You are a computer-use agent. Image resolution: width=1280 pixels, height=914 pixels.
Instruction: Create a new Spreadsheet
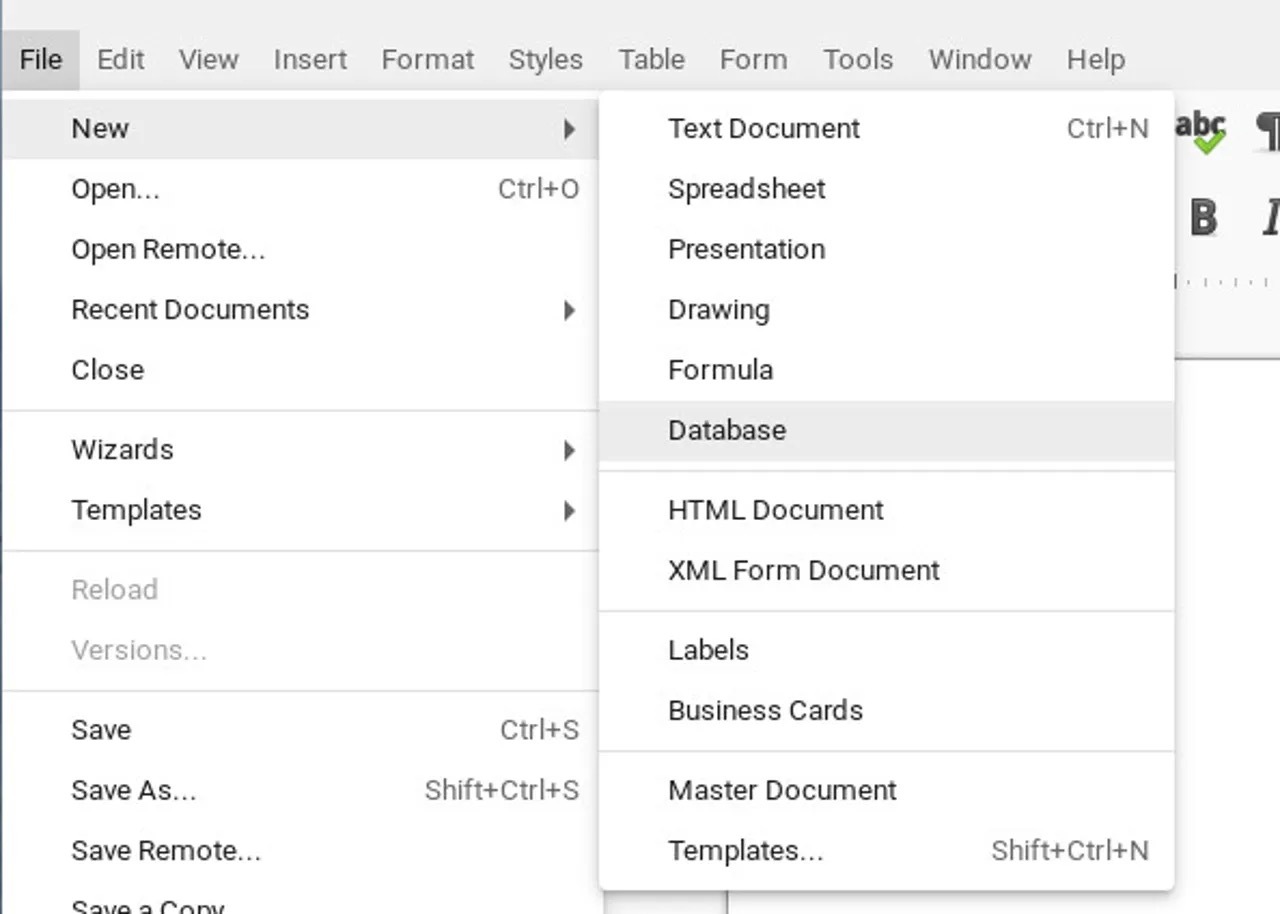(746, 189)
